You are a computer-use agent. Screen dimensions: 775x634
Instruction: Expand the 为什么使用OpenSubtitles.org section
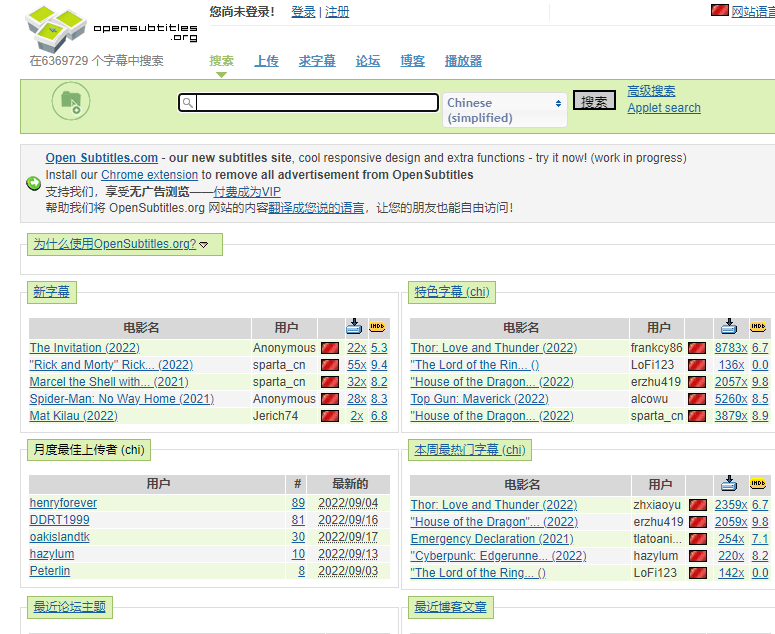(121, 244)
